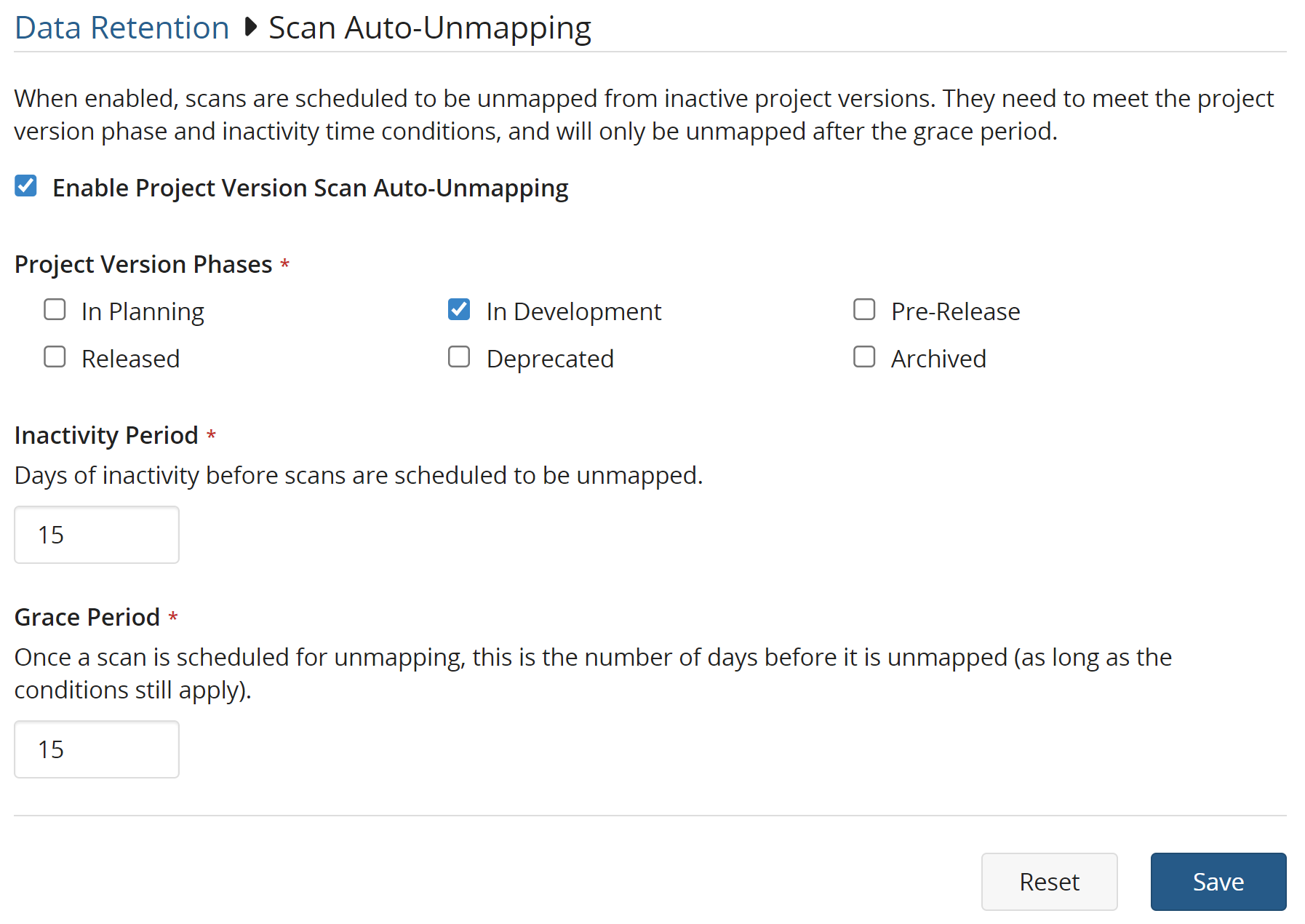Click the In Development label text

(574, 310)
